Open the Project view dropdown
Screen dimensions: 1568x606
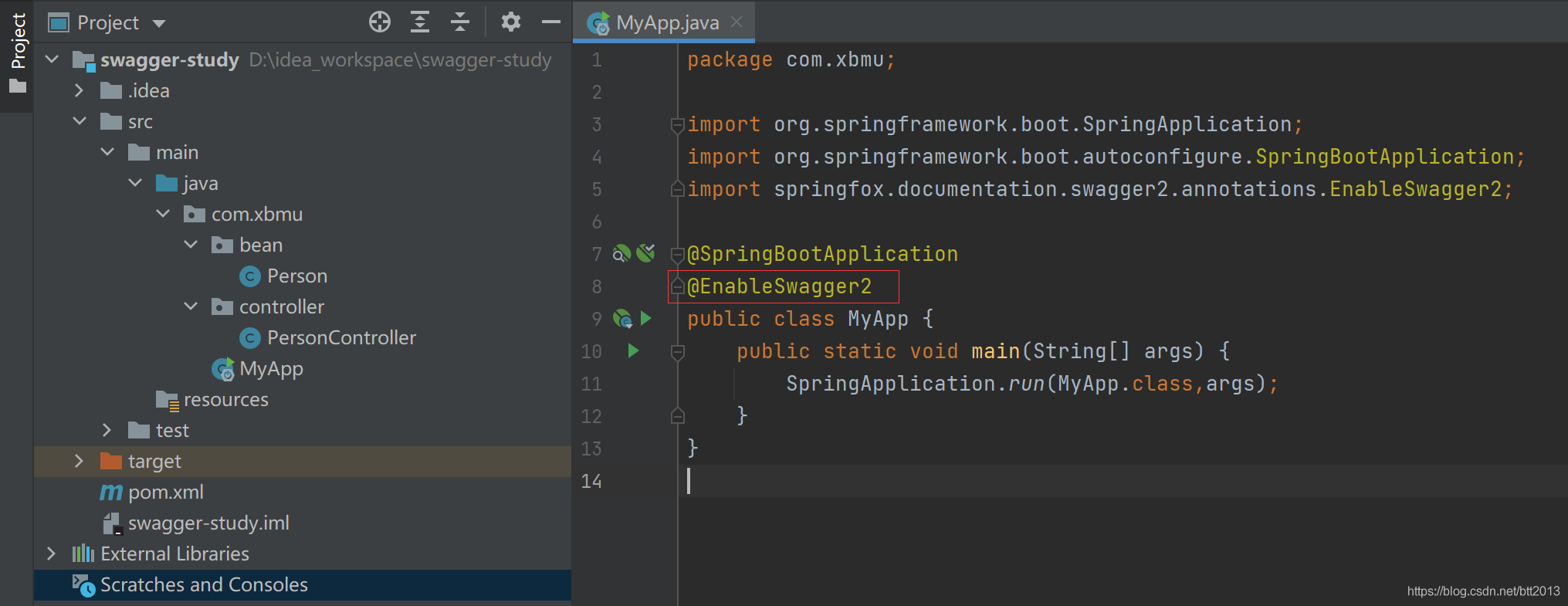tap(159, 23)
